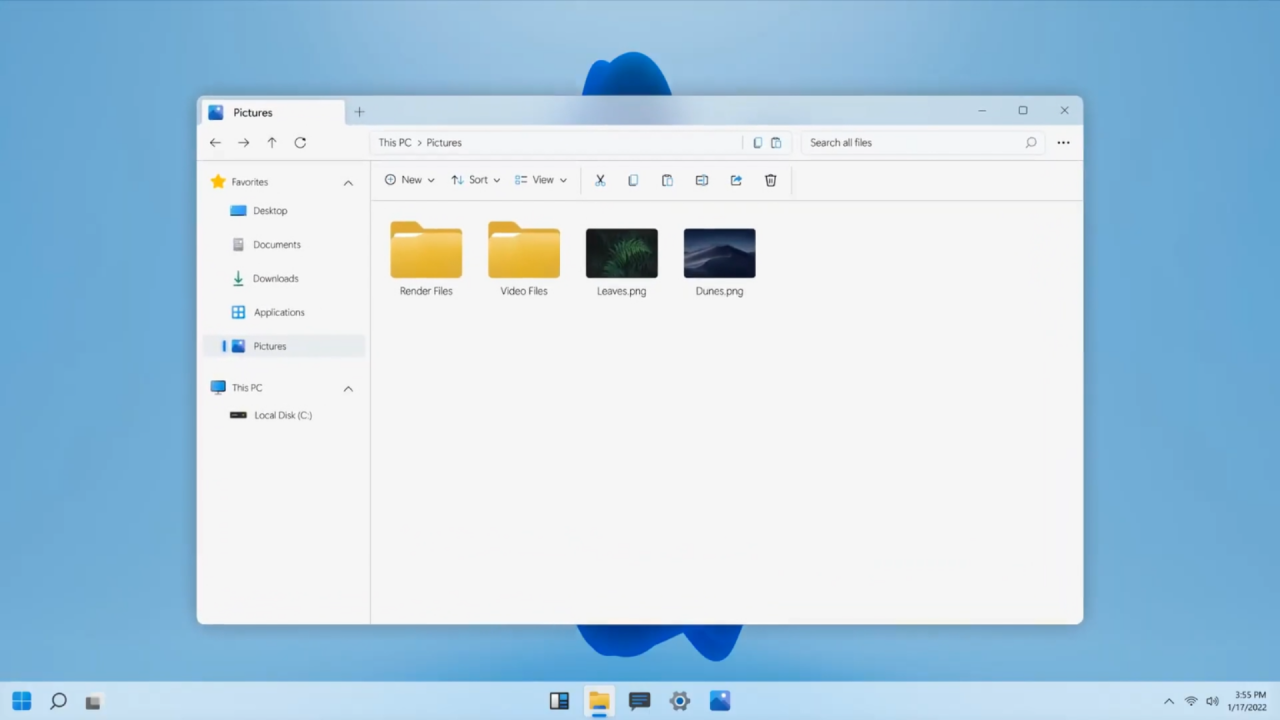This screenshot has width=1280, height=720.
Task: Open Widgets panel icon in taskbar center
Action: tap(559, 701)
